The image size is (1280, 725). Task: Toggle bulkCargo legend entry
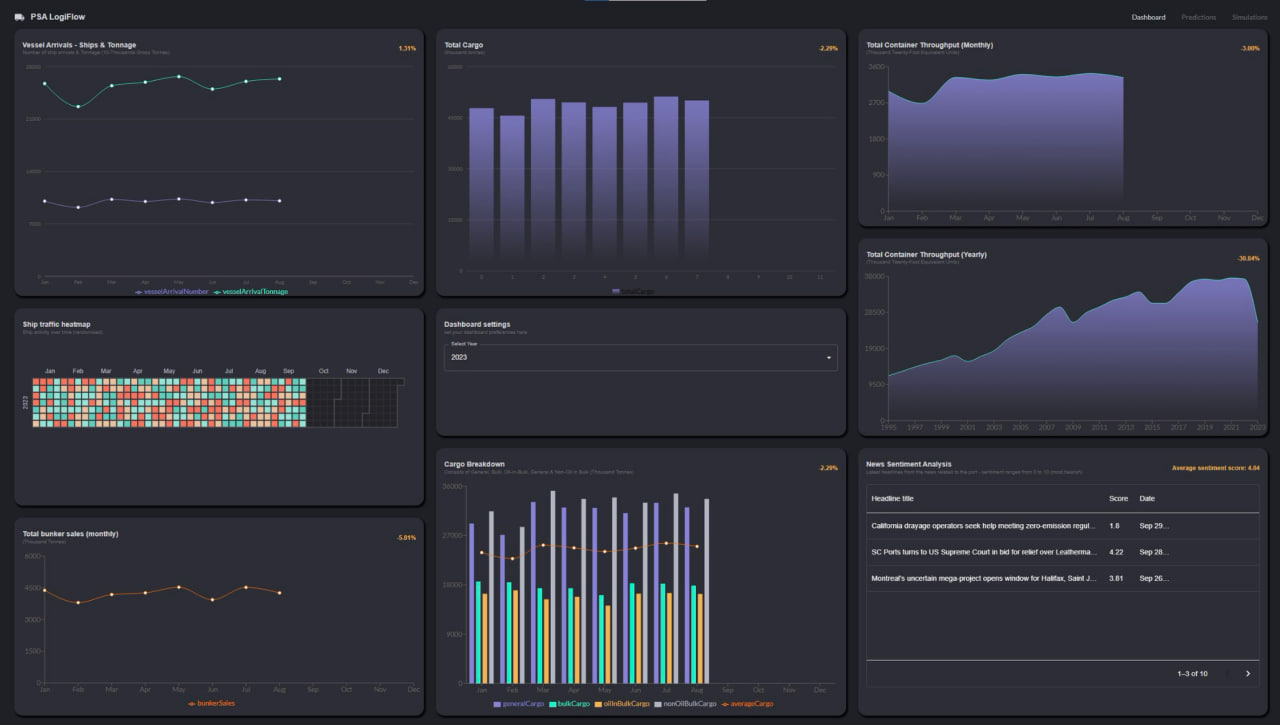click(x=570, y=704)
